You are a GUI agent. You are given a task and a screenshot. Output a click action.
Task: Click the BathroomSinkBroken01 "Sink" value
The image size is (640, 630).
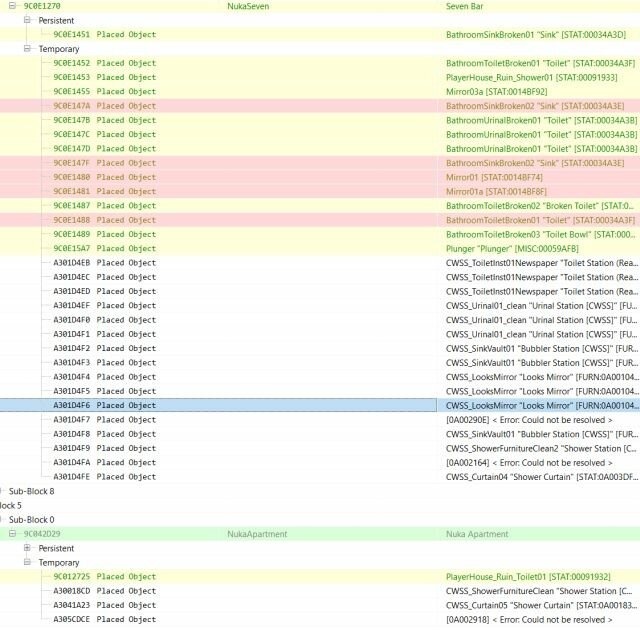click(x=536, y=35)
